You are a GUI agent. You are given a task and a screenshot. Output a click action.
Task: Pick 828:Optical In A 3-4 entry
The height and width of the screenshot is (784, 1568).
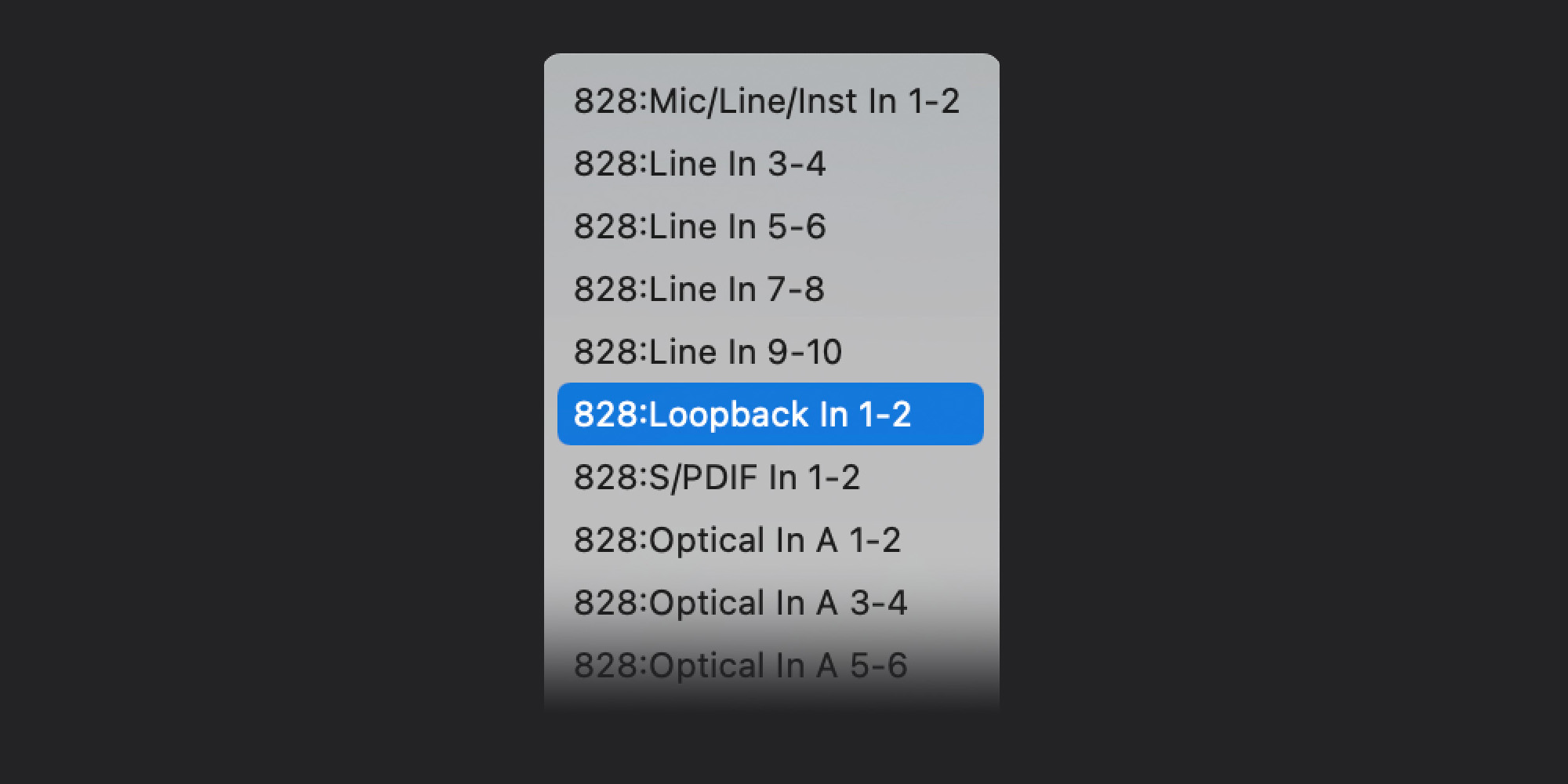coord(740,603)
